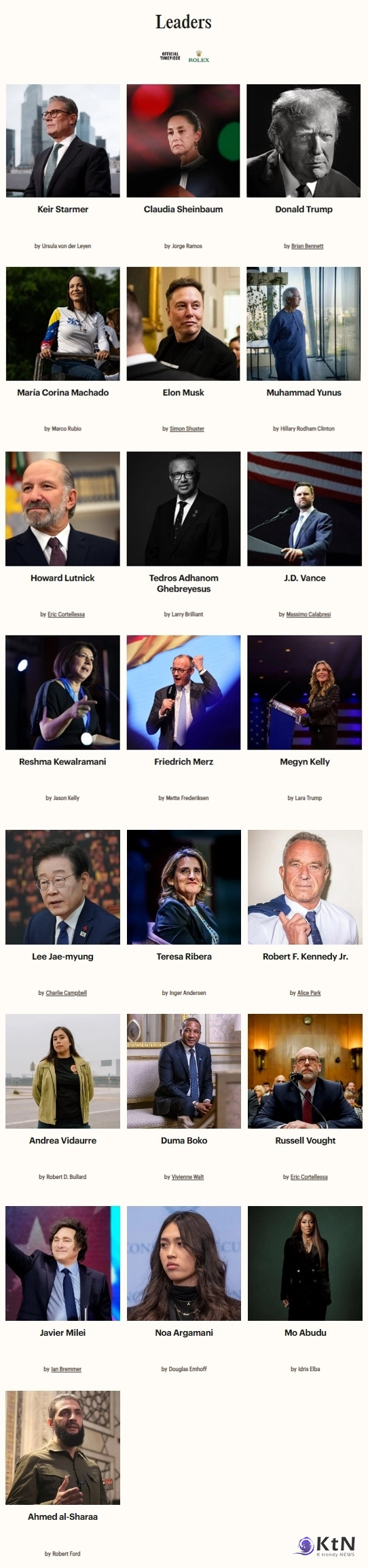Open author link Charlie Campbell
Viewport: 368px width, 1568px height.
point(66,993)
